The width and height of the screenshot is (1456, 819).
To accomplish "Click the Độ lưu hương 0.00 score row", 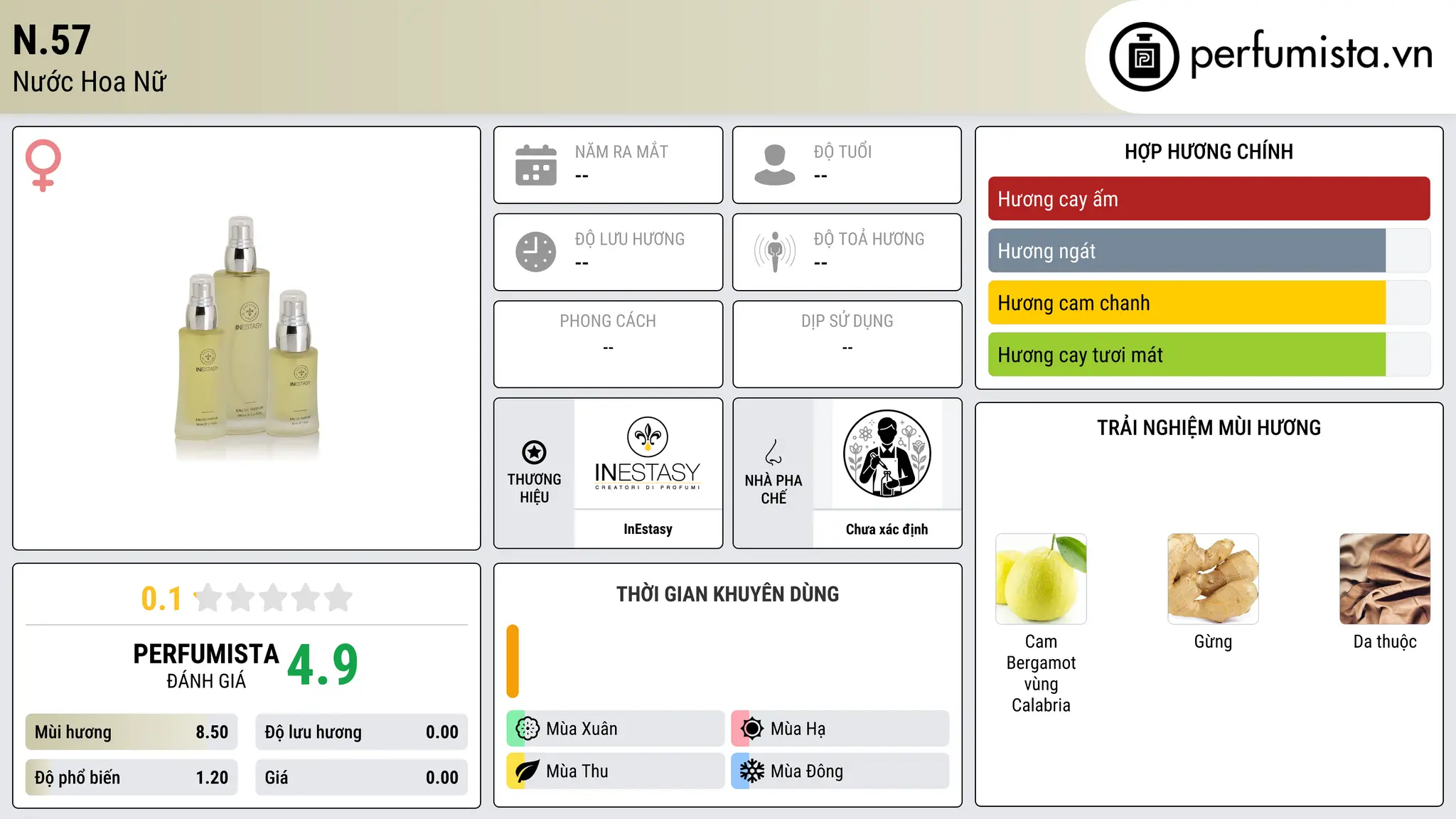I will tap(361, 732).
